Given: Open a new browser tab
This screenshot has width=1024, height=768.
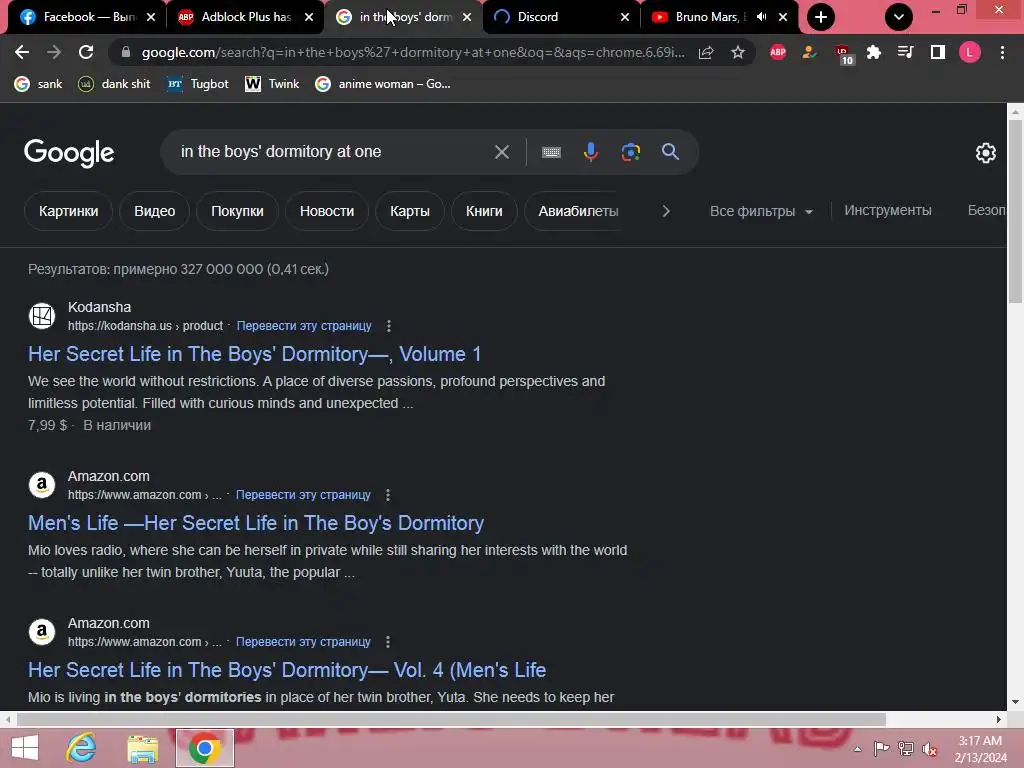Looking at the screenshot, I should (821, 17).
